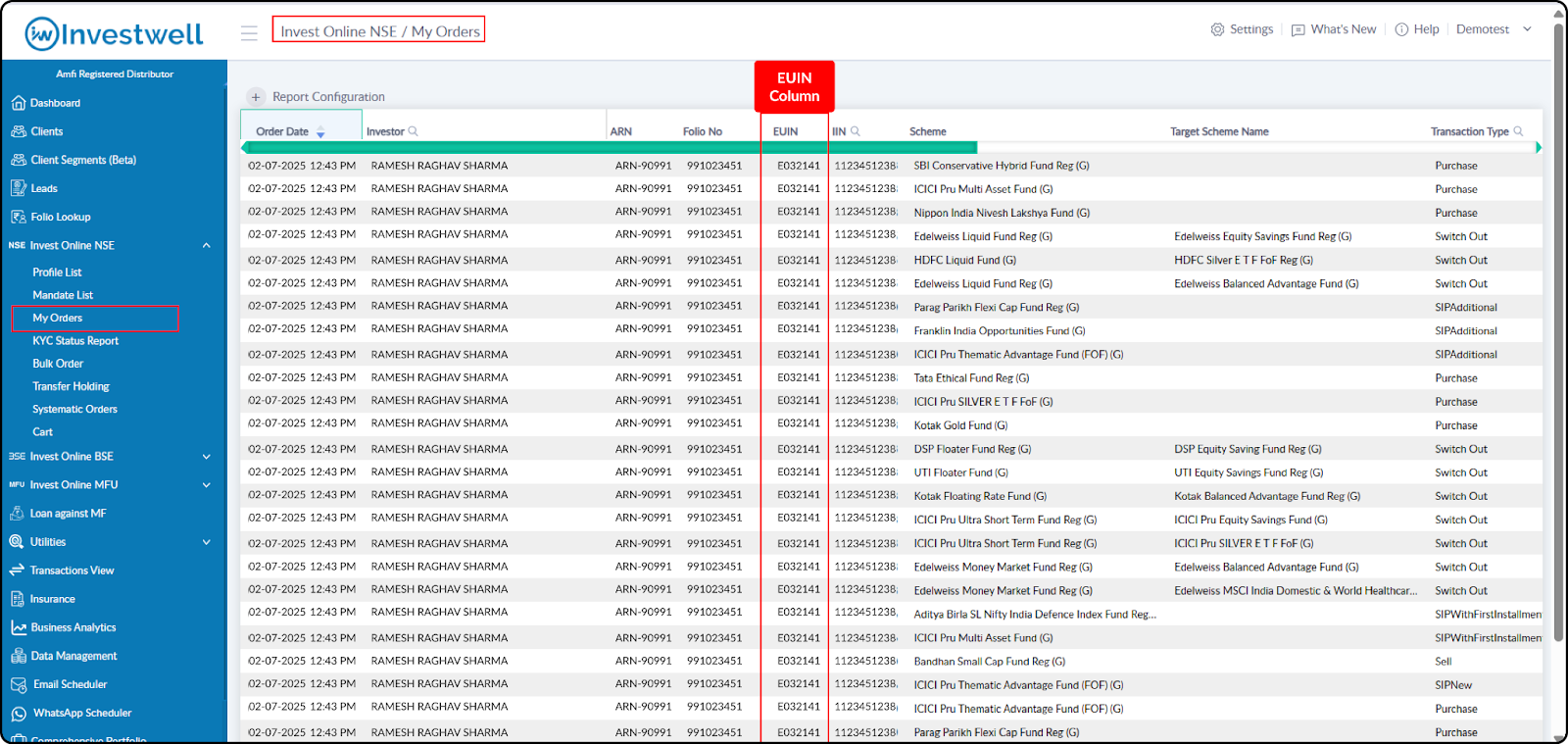The height and width of the screenshot is (744, 1568).
Task: Click the Clients people icon
Action: [18, 131]
